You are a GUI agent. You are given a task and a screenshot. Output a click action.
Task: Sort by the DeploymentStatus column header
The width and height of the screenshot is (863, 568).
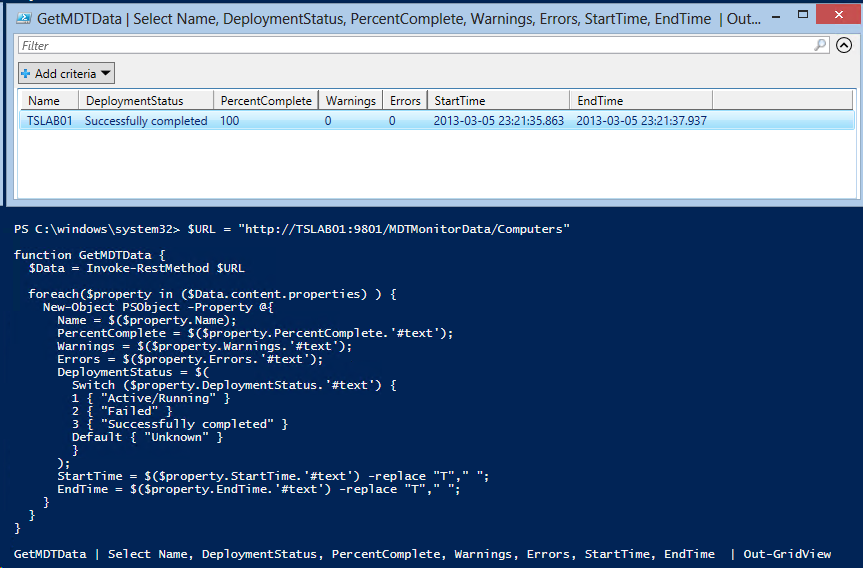pyautogui.click(x=147, y=100)
